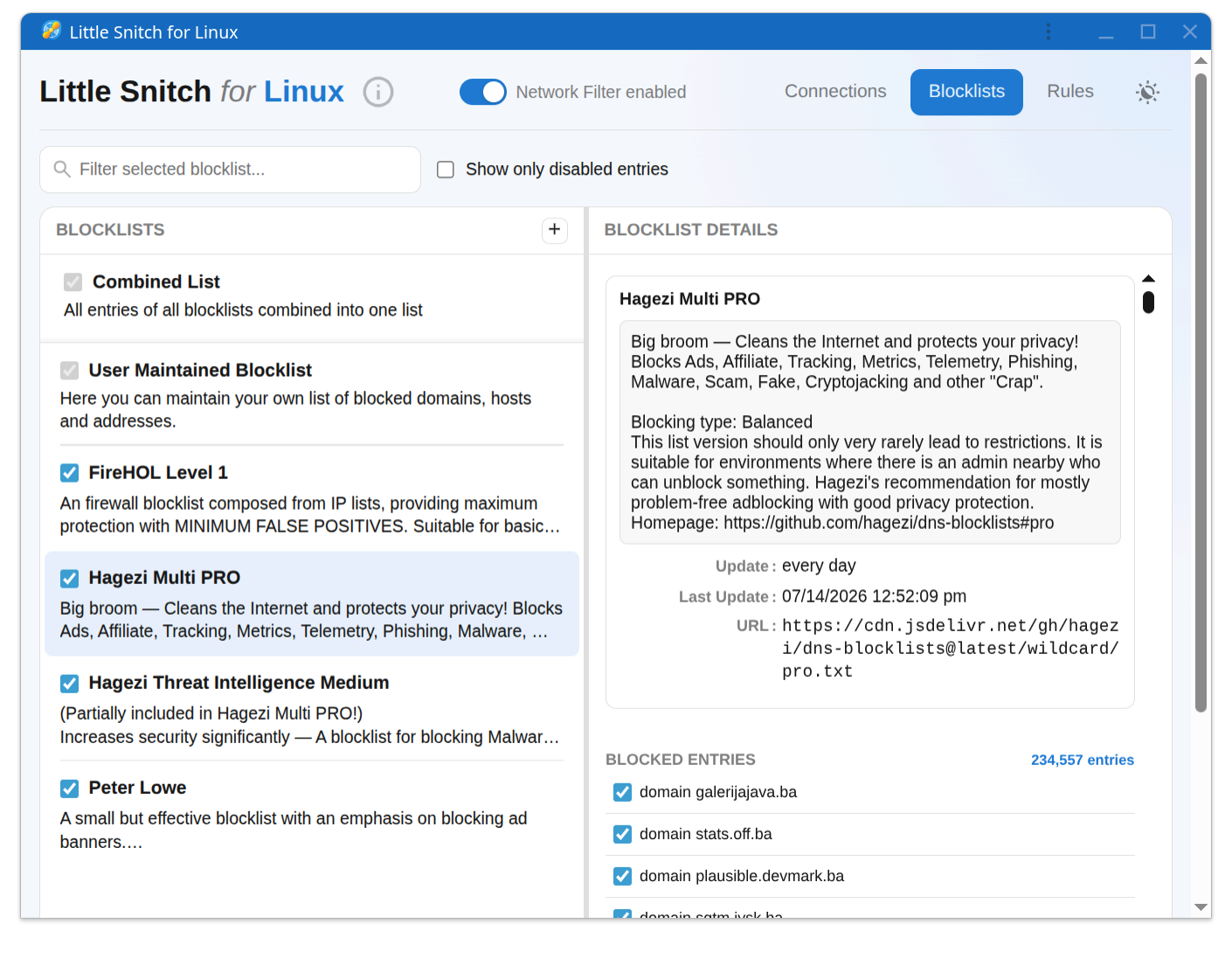
Task: Click the Last Update date value
Action: pos(874,596)
